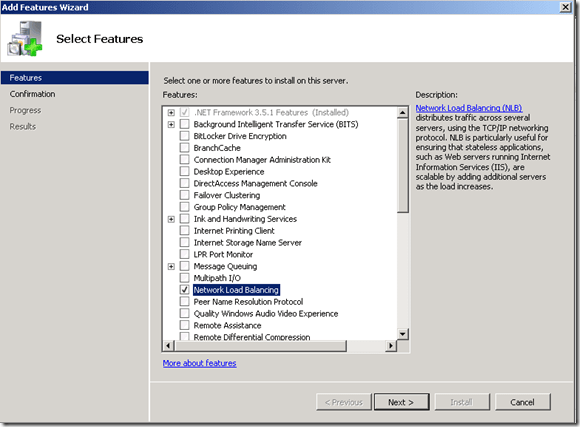Enable the BitLocker Drive Encryption checkbox
This screenshot has width=580, height=427.
(184, 136)
